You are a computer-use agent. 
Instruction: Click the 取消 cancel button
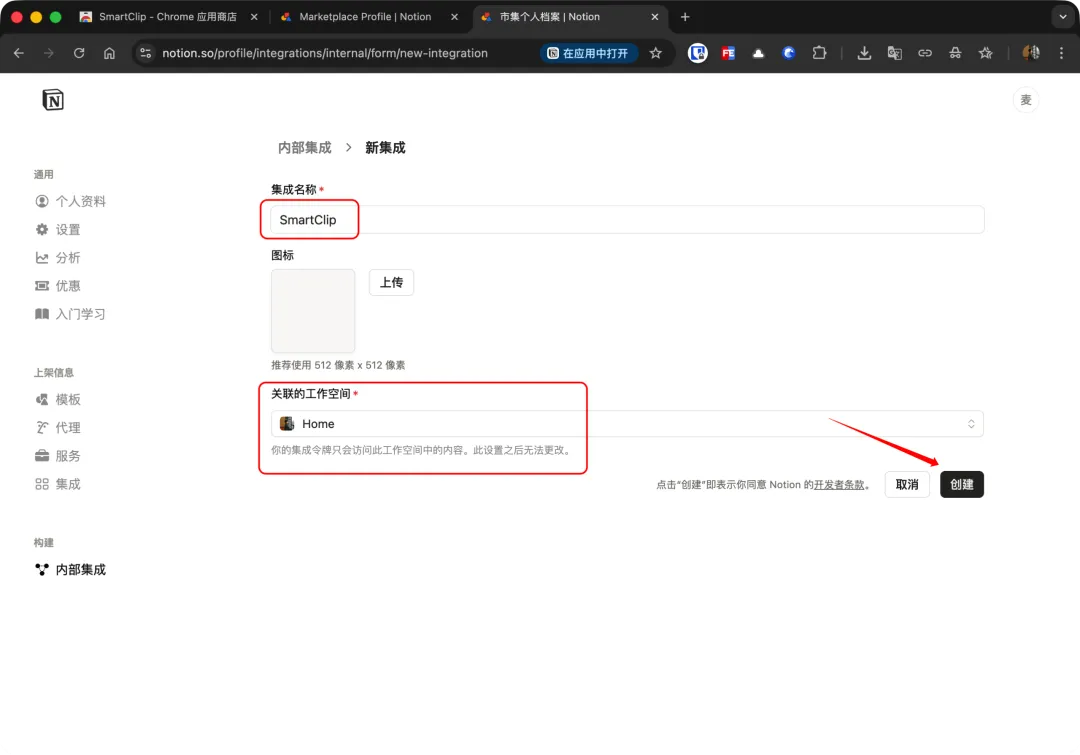point(907,484)
